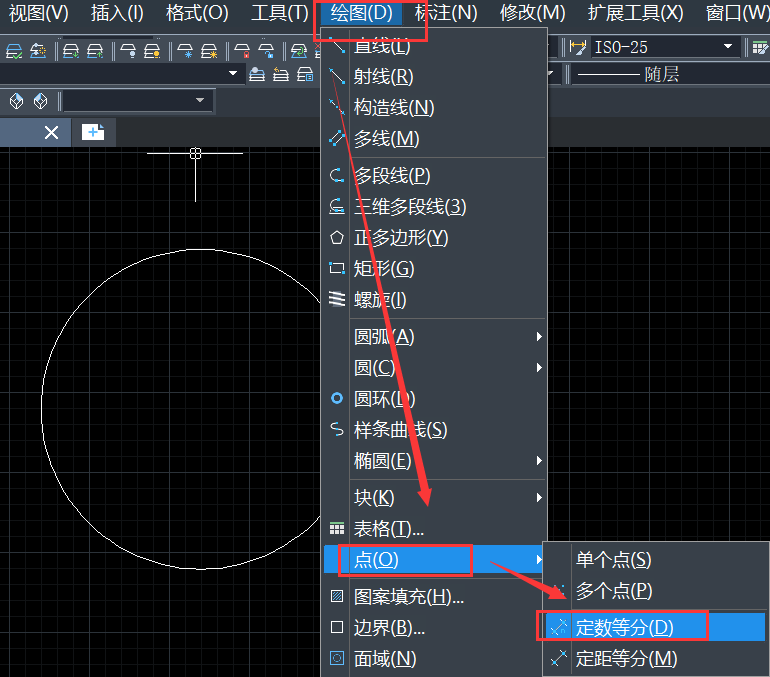This screenshot has width=770, height=677.
Task: Choose 多线(M) from the draw menu
Action: [x=435, y=138]
